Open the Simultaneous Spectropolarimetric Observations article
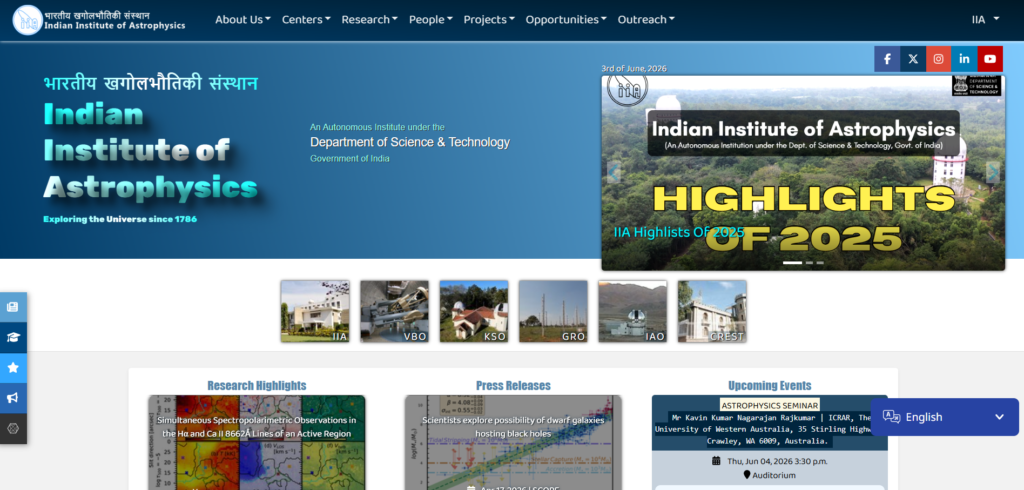Screen dimensions: 1024x490 (257, 427)
